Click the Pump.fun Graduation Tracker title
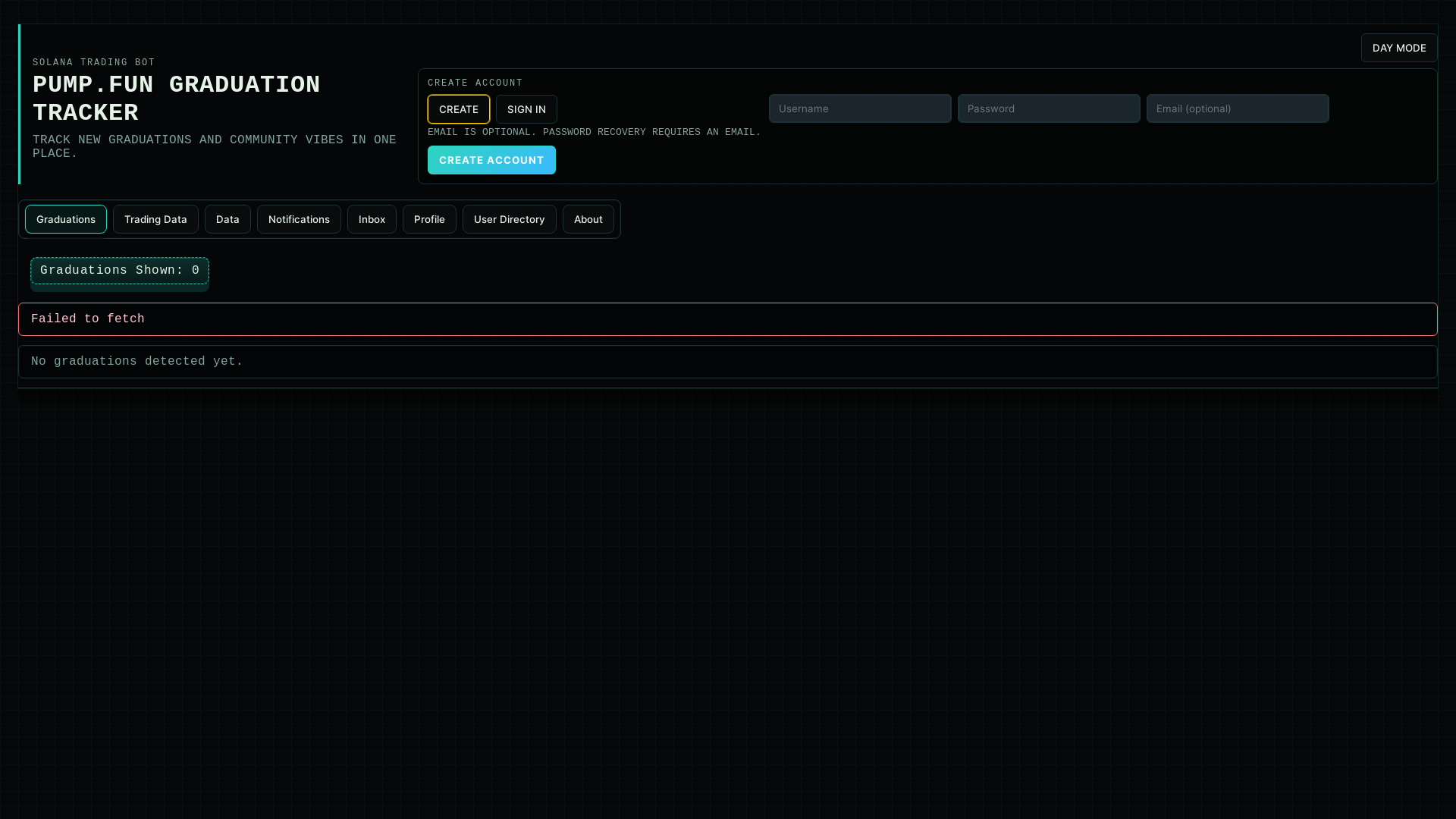This screenshot has width=1456, height=819. (x=177, y=99)
